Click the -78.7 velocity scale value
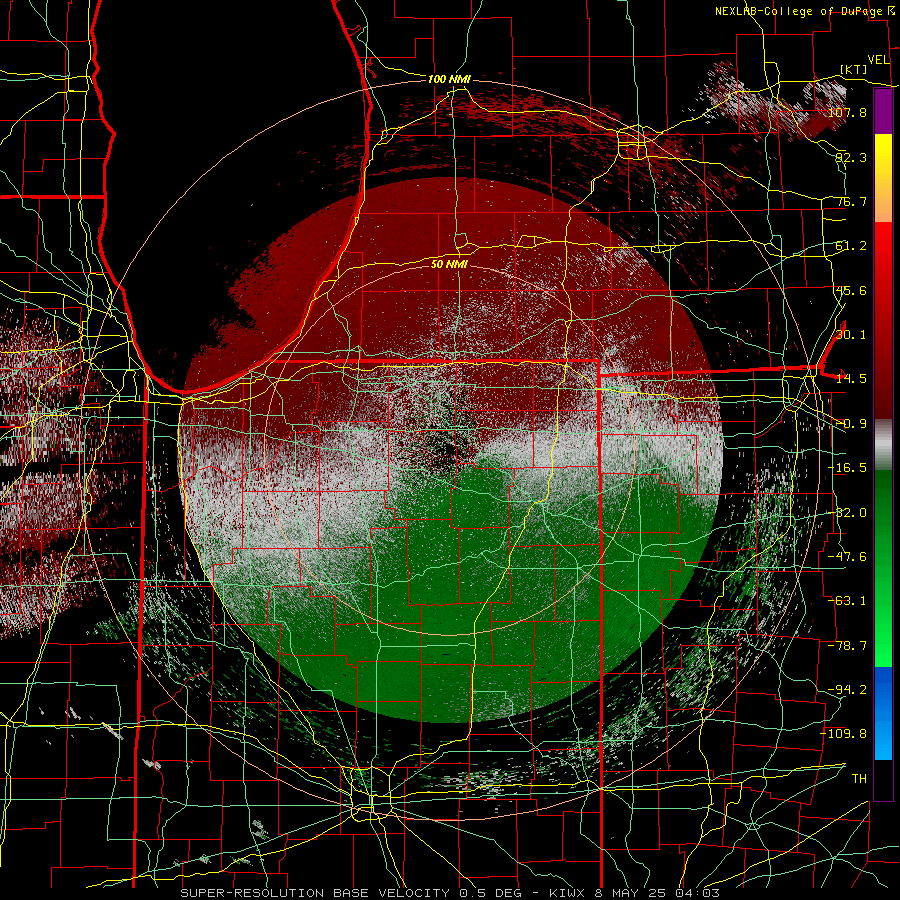Image resolution: width=900 pixels, height=900 pixels. coord(847,646)
